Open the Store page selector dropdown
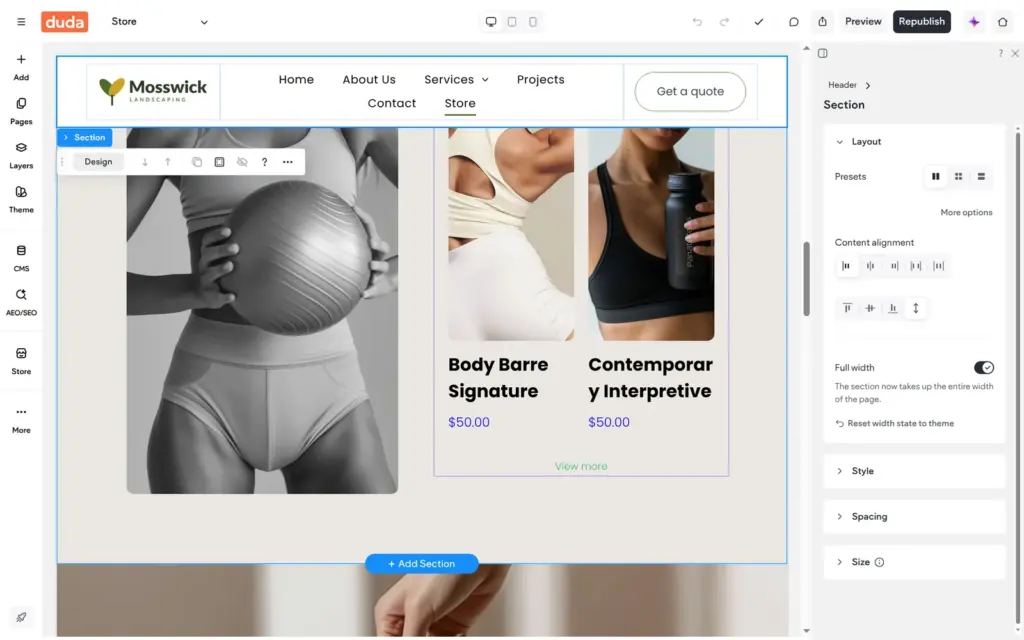 pyautogui.click(x=159, y=22)
